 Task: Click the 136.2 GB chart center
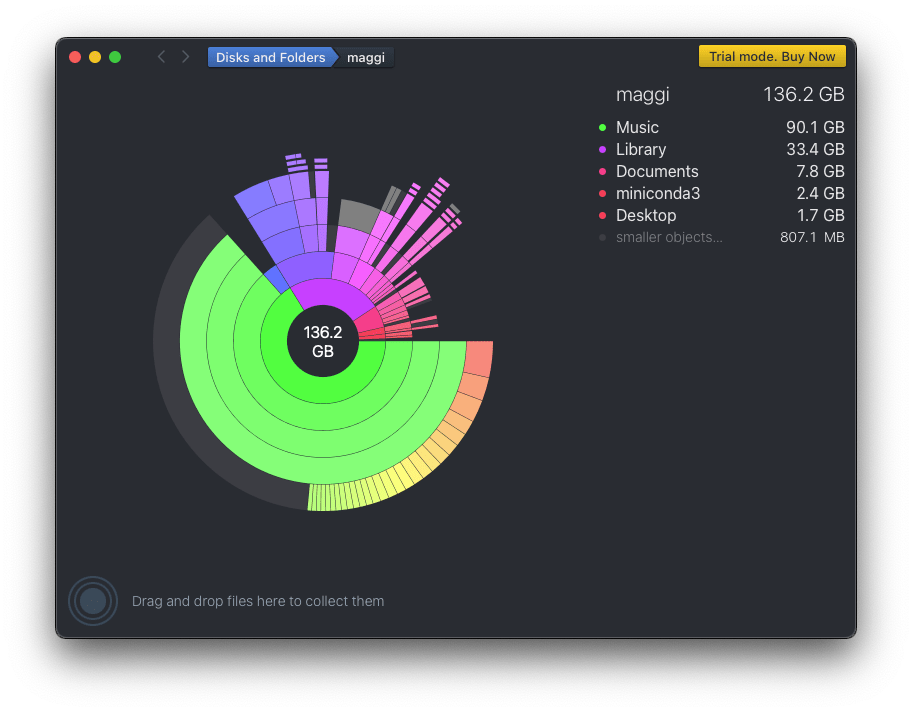pos(323,341)
